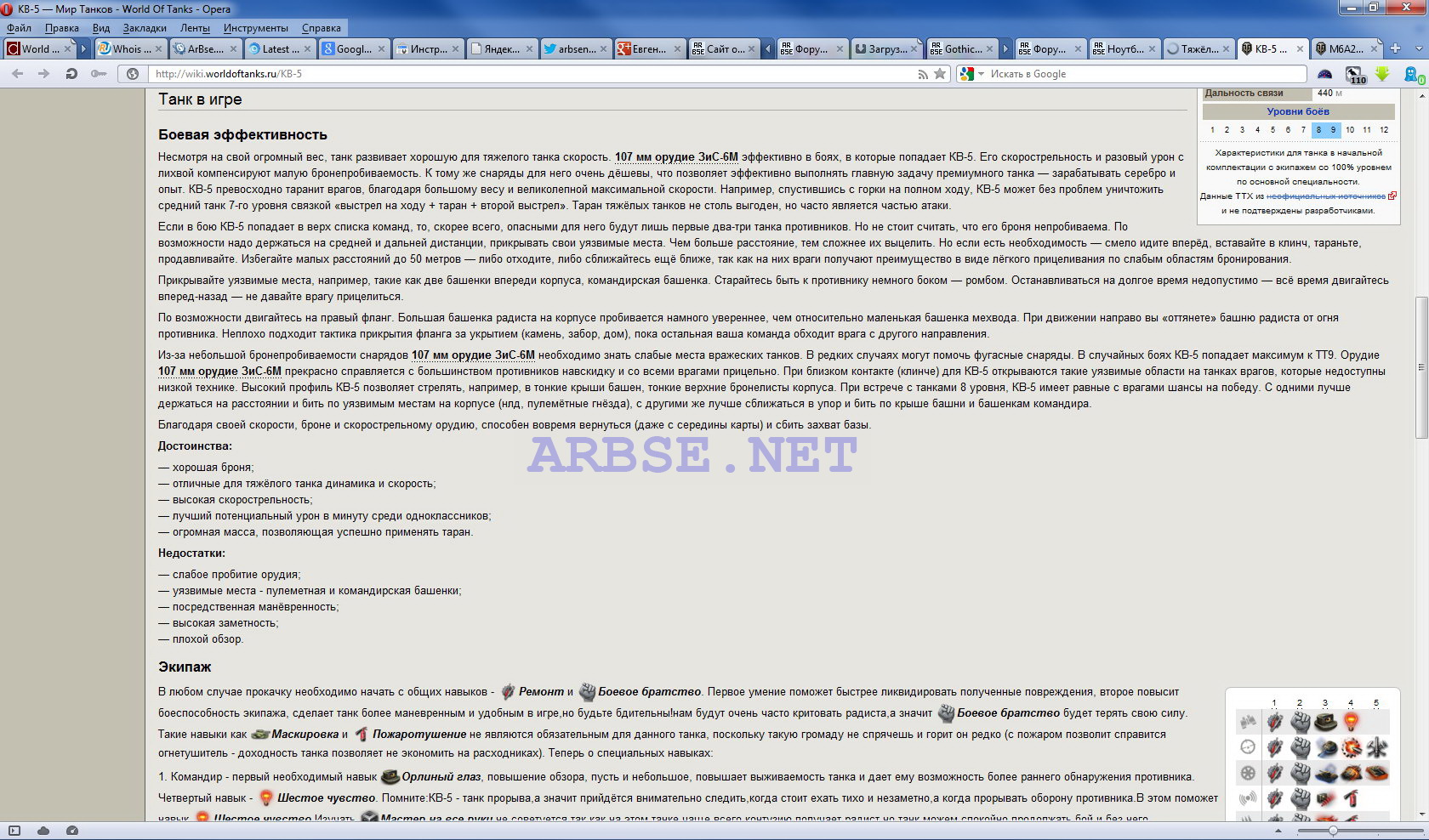Open the Справка menu
Viewport: 1429px width, 840px height.
point(322,28)
